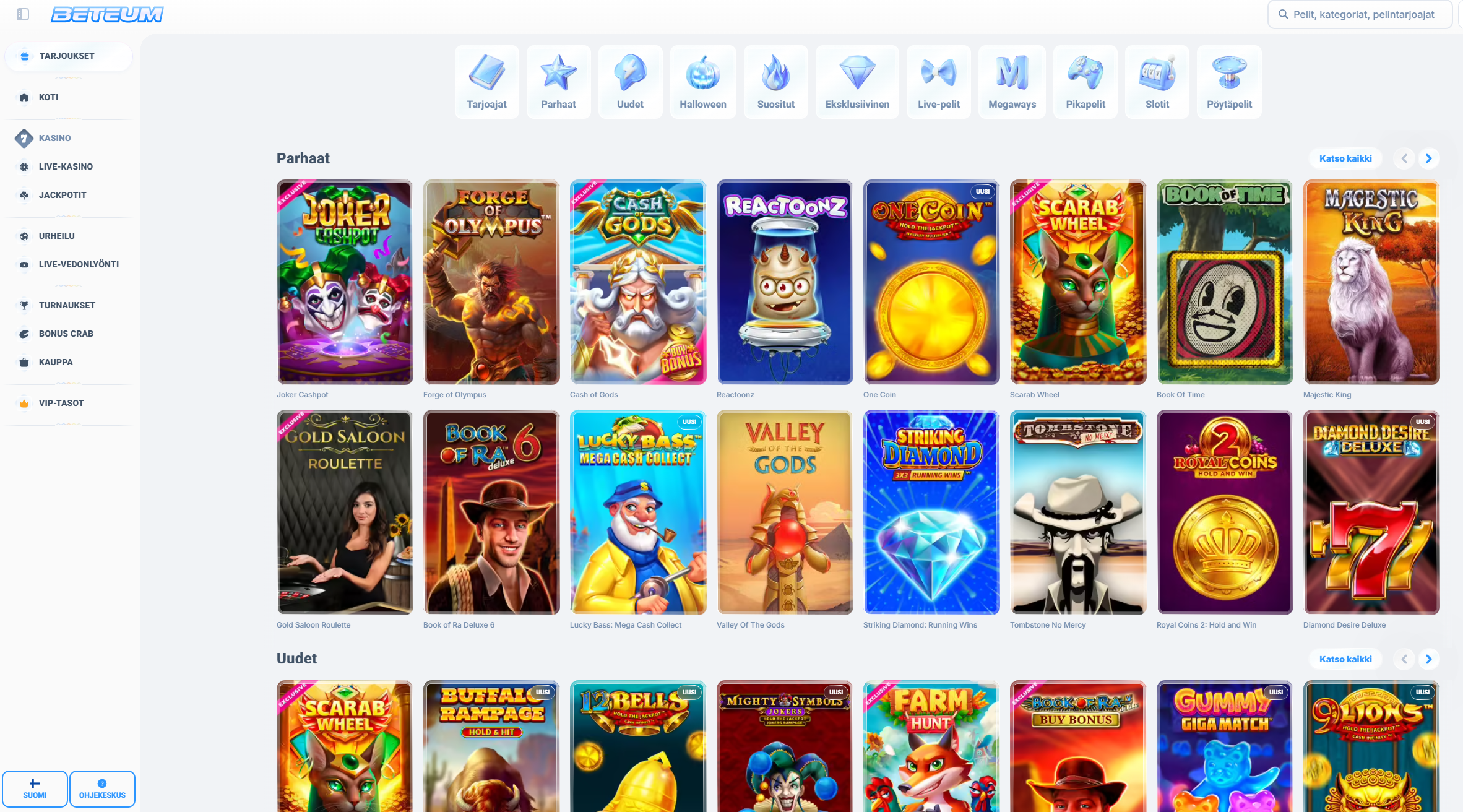Screen dimensions: 1463x812
Task: Click the Kasino seven diamond icon
Action: [x=24, y=139]
